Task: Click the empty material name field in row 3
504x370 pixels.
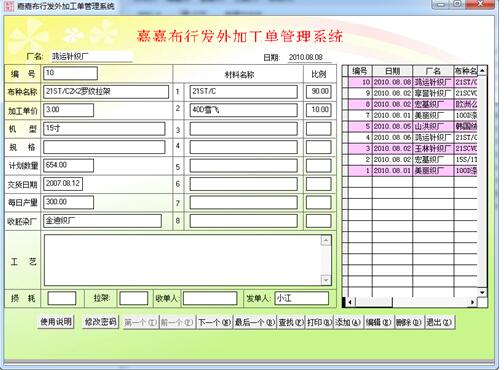Action: pos(244,129)
